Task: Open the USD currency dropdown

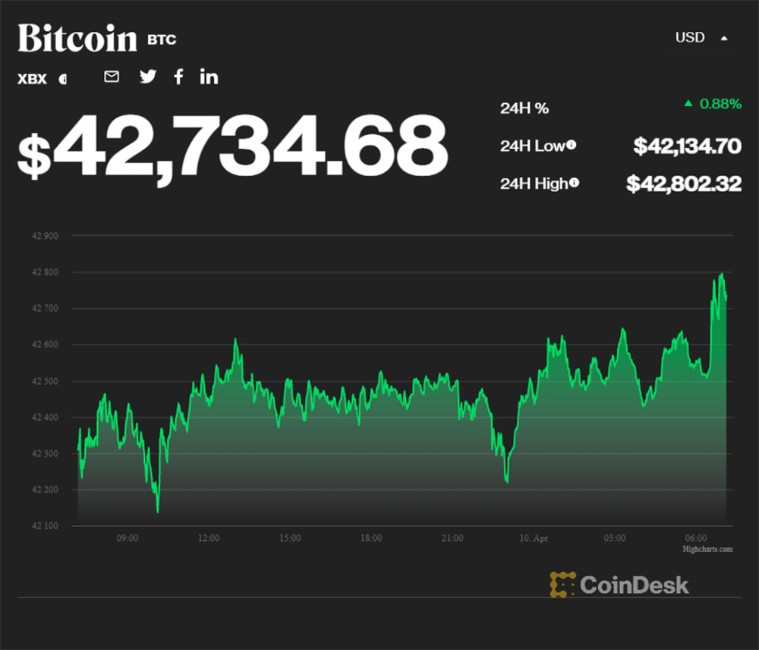Action: pyautogui.click(x=691, y=37)
